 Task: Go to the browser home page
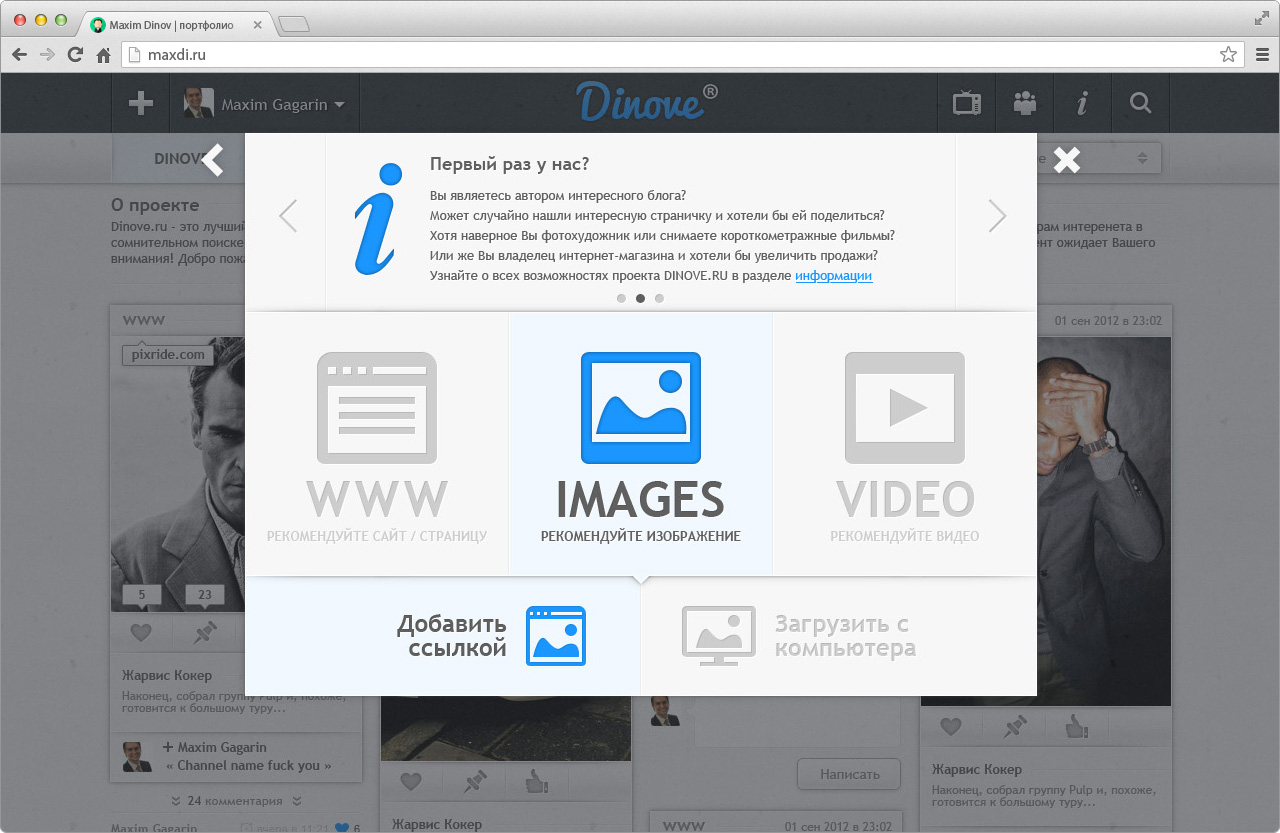[103, 55]
